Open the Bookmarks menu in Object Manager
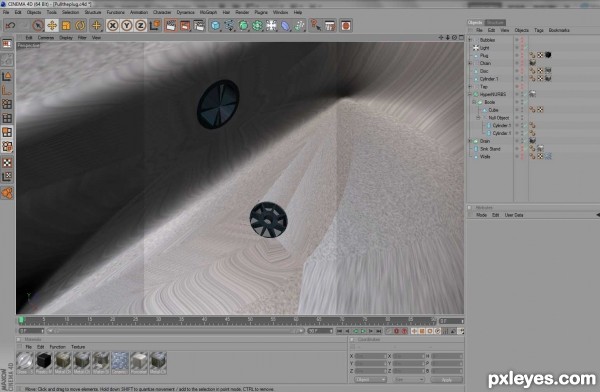 559,30
